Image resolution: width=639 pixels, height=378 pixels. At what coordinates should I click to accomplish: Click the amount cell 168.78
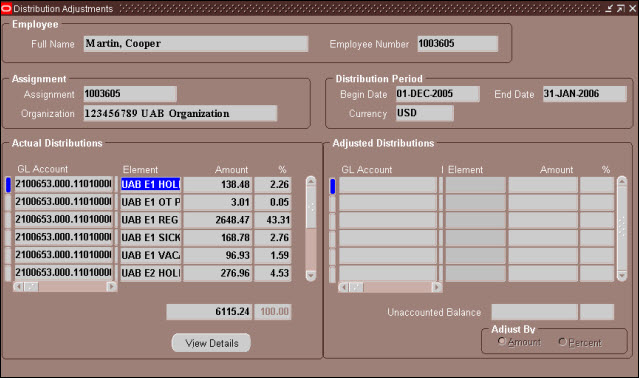point(218,237)
